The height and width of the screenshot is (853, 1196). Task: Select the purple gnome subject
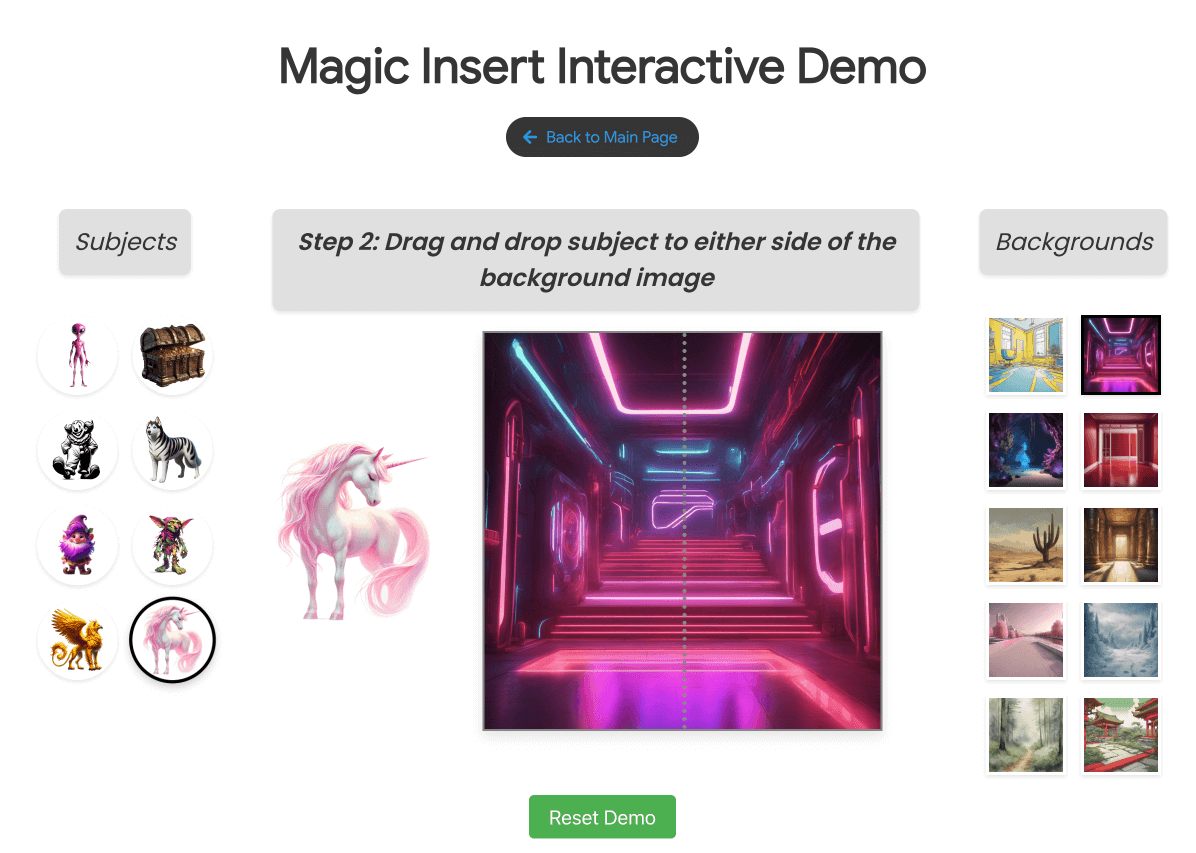coord(77,545)
